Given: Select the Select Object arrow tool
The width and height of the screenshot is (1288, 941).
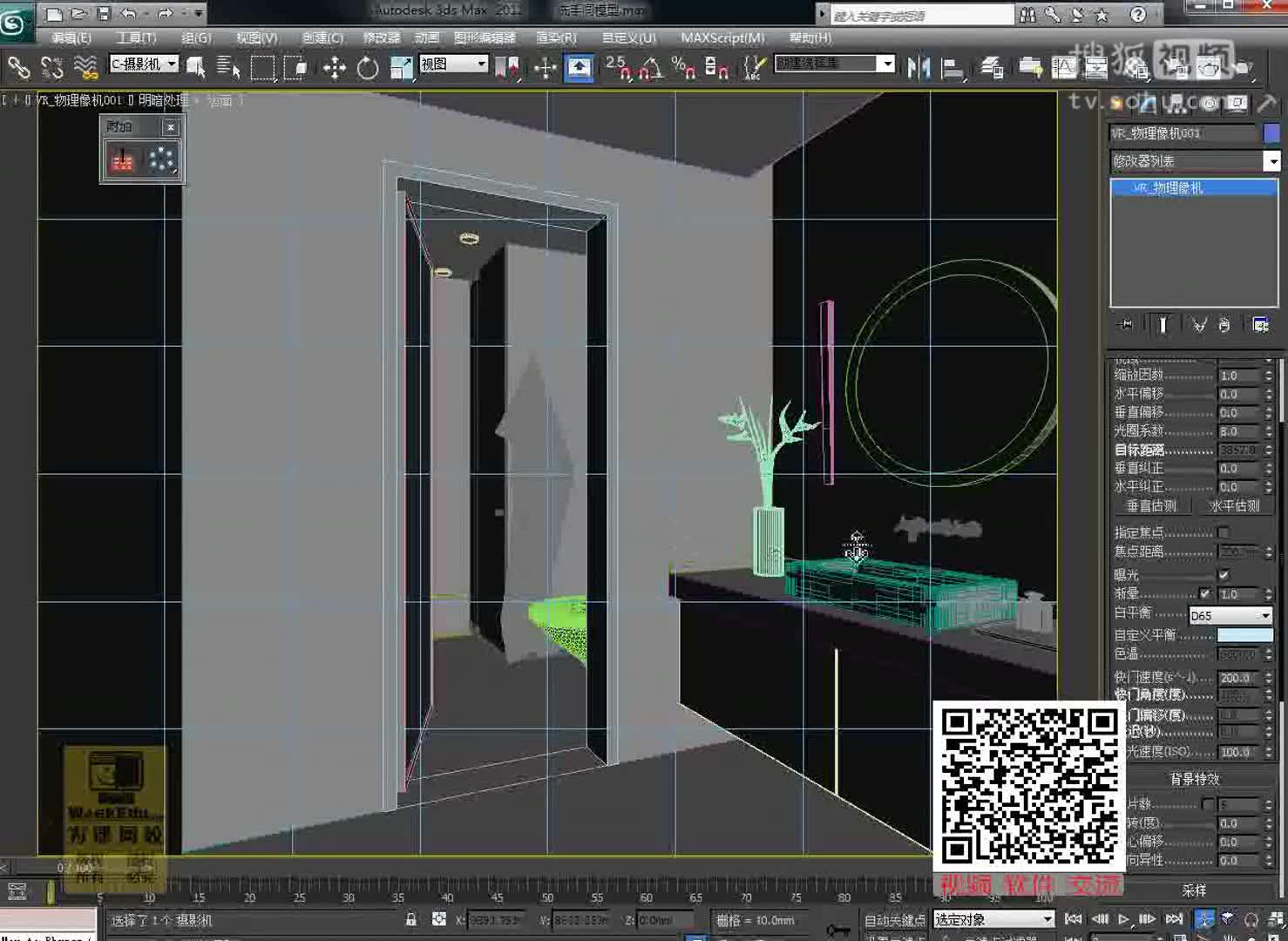Looking at the screenshot, I should coord(196,67).
